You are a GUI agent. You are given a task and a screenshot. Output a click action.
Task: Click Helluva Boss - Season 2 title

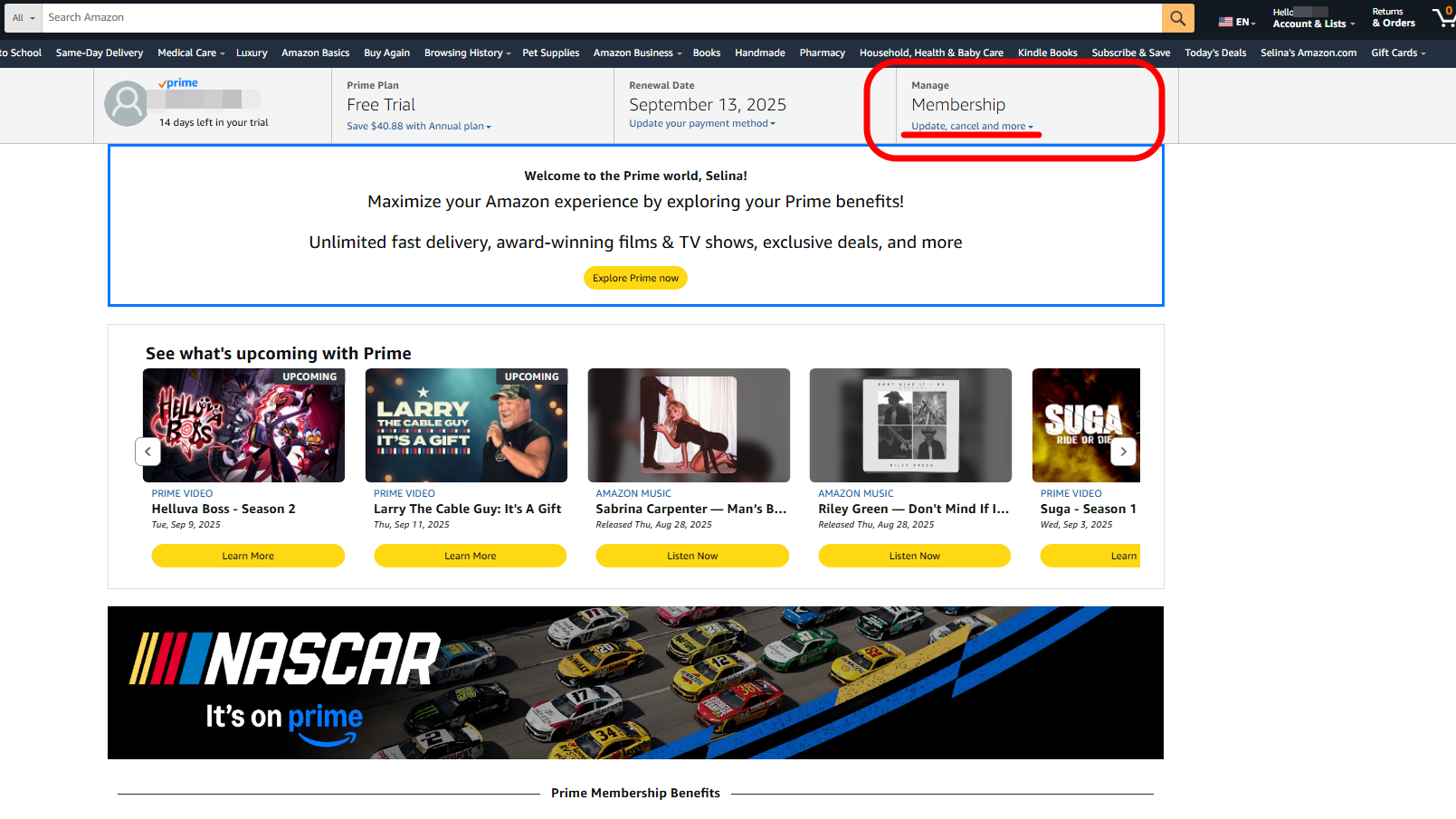[224, 509]
